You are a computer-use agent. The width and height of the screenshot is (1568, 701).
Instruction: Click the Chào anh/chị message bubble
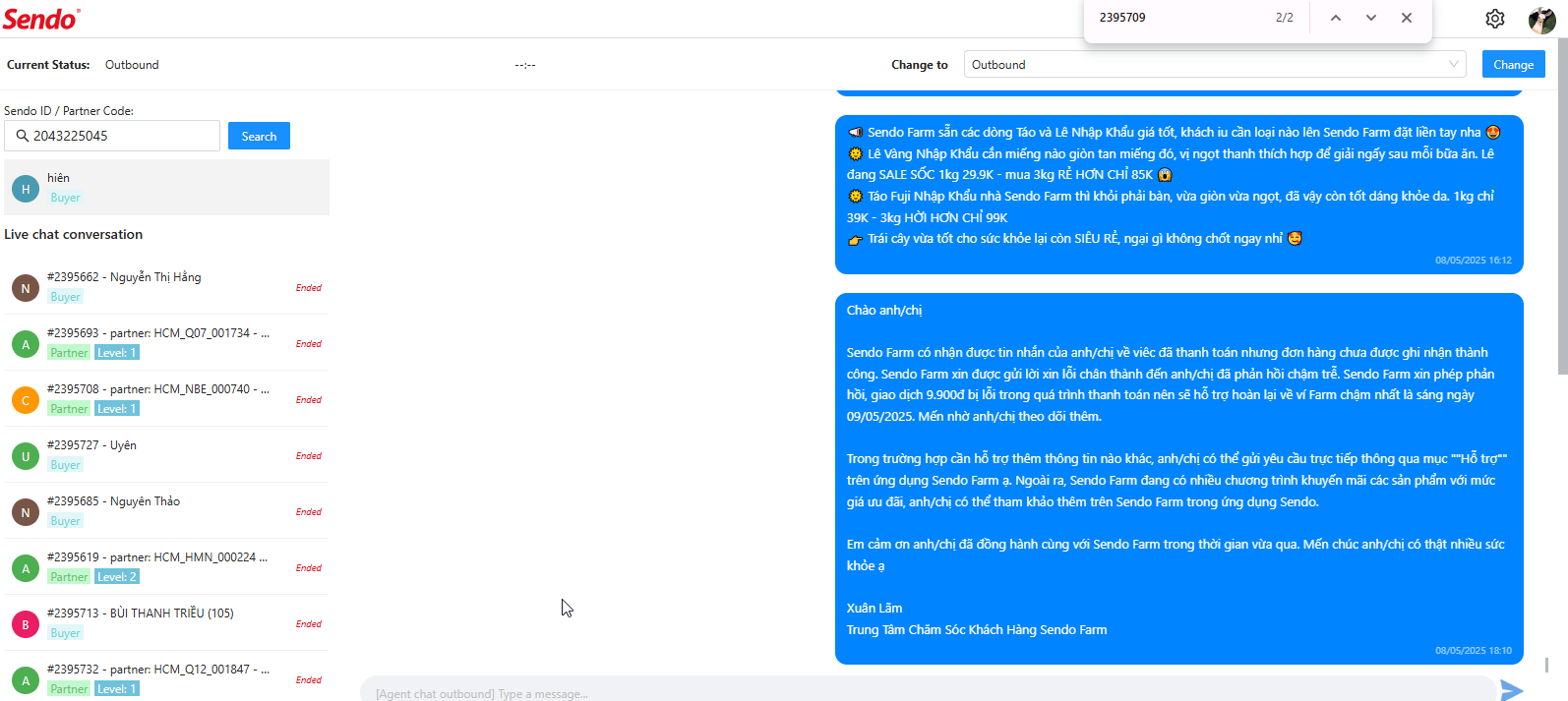pos(1178,479)
